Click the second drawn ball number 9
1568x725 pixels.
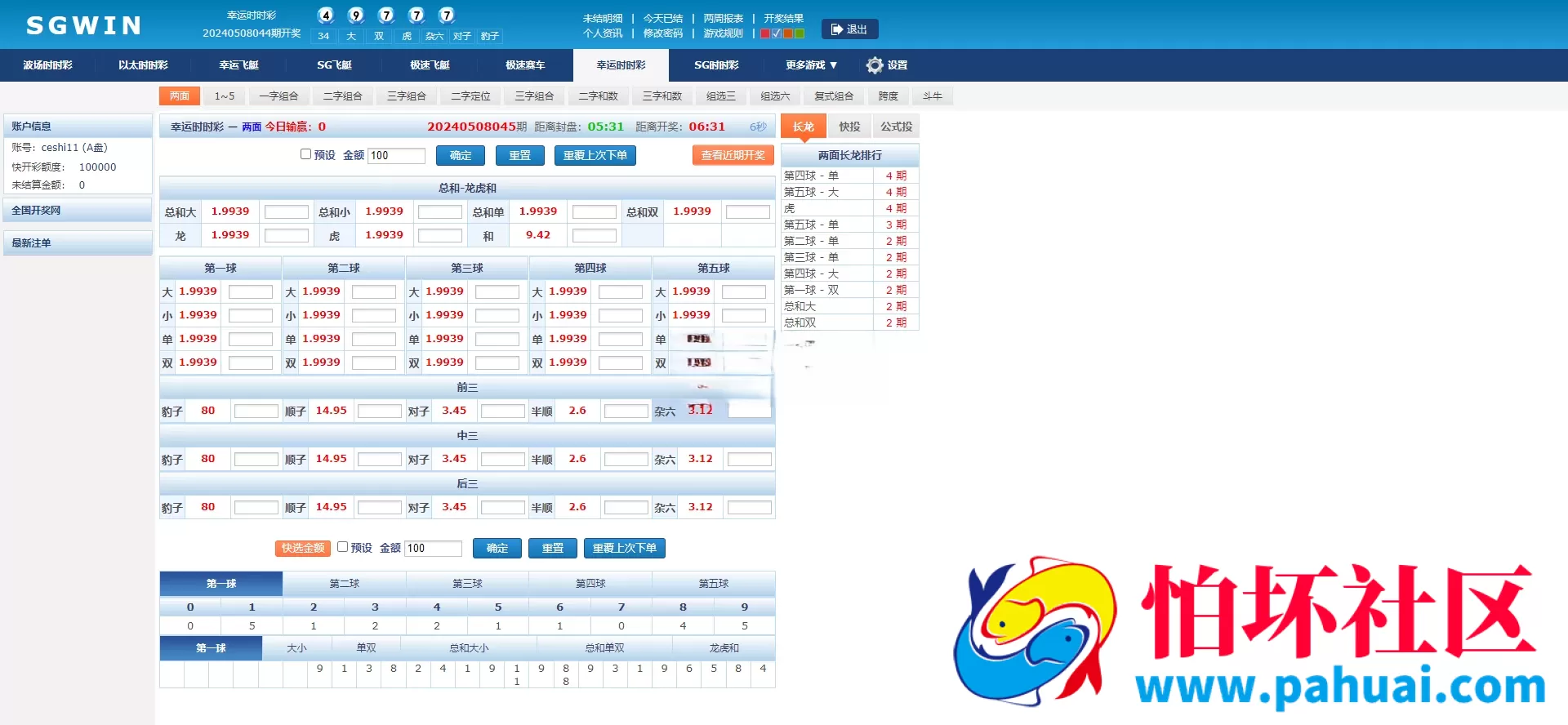tap(356, 15)
